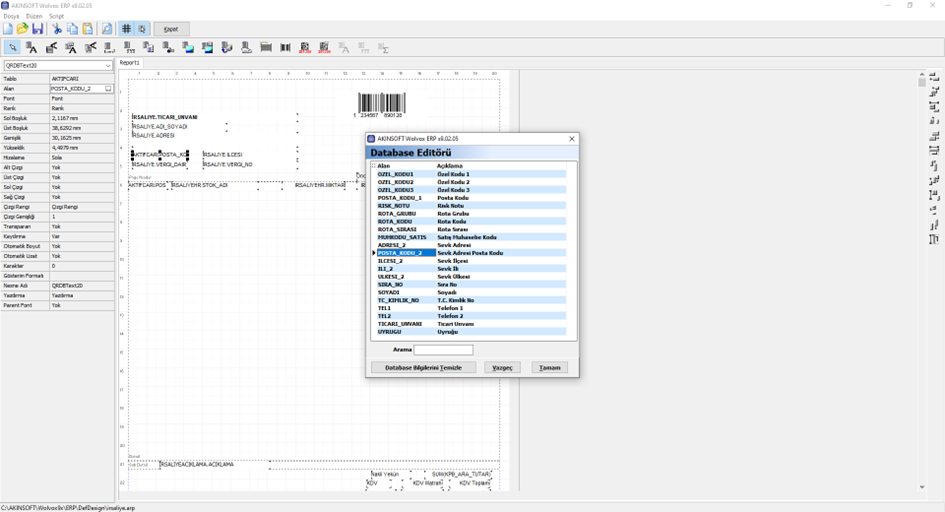Select the ULKESI_2 row
The height and width of the screenshot is (512, 945).
click(x=471, y=276)
